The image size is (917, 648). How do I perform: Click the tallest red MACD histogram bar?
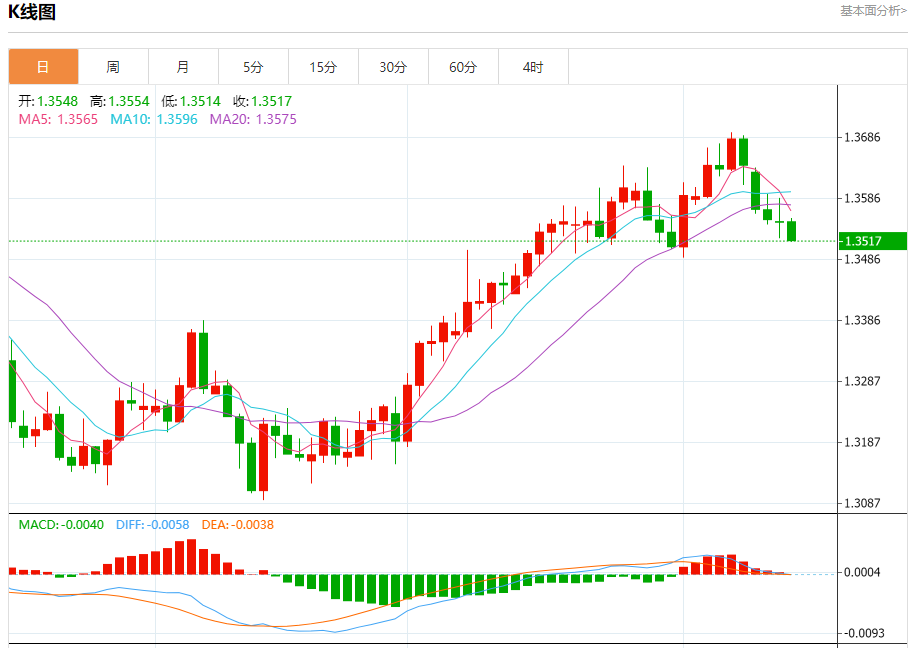191,557
